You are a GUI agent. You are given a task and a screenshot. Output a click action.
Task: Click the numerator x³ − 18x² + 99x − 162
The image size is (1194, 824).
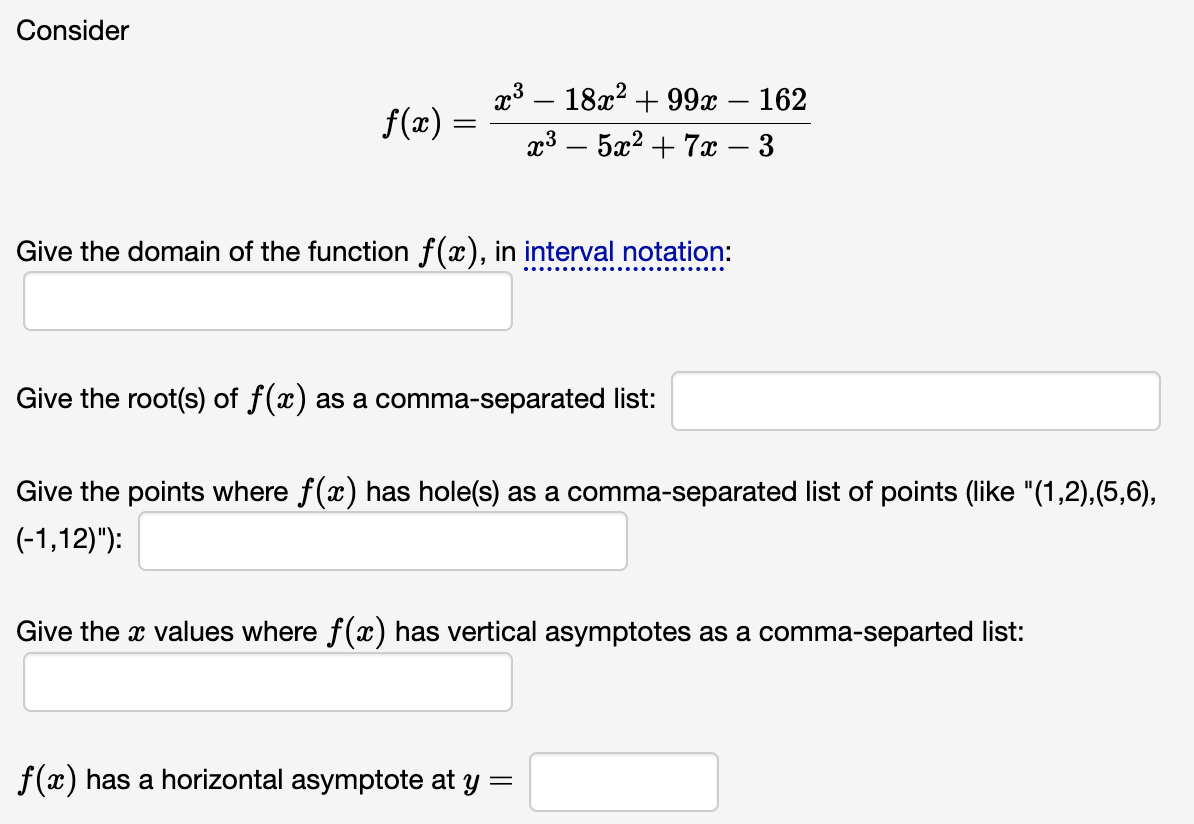pyautogui.click(x=650, y=99)
